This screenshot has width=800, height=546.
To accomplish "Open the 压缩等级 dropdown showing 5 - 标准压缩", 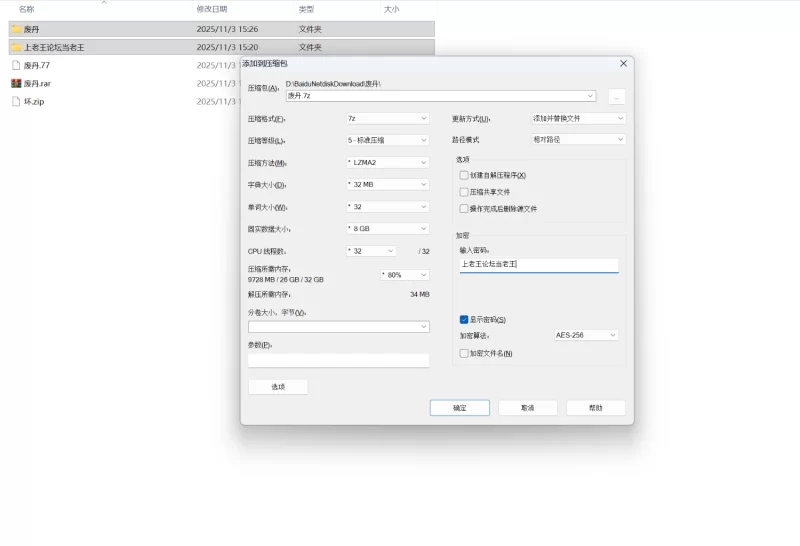I will [388, 140].
